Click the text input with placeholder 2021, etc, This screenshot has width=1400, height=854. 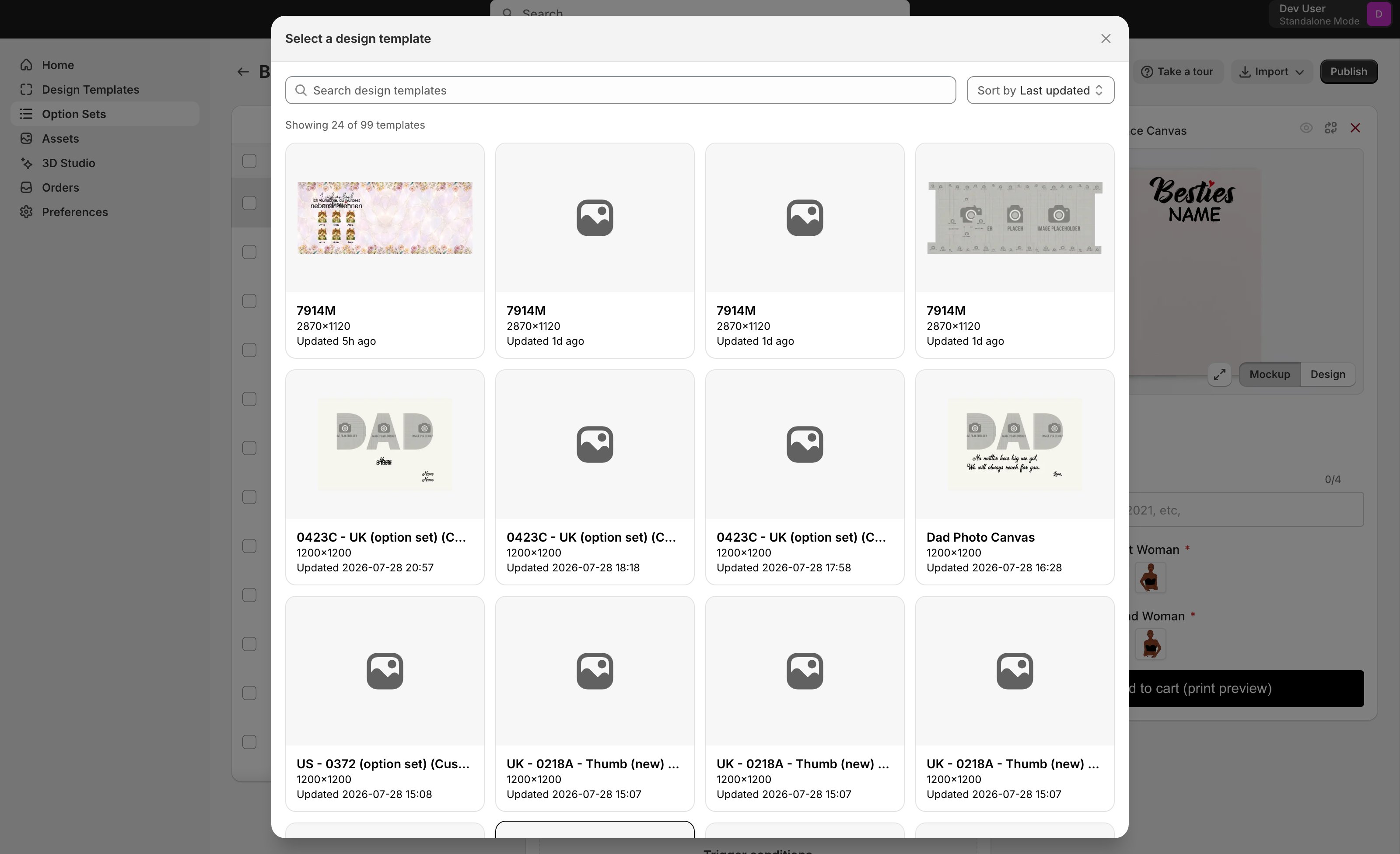point(1246,510)
